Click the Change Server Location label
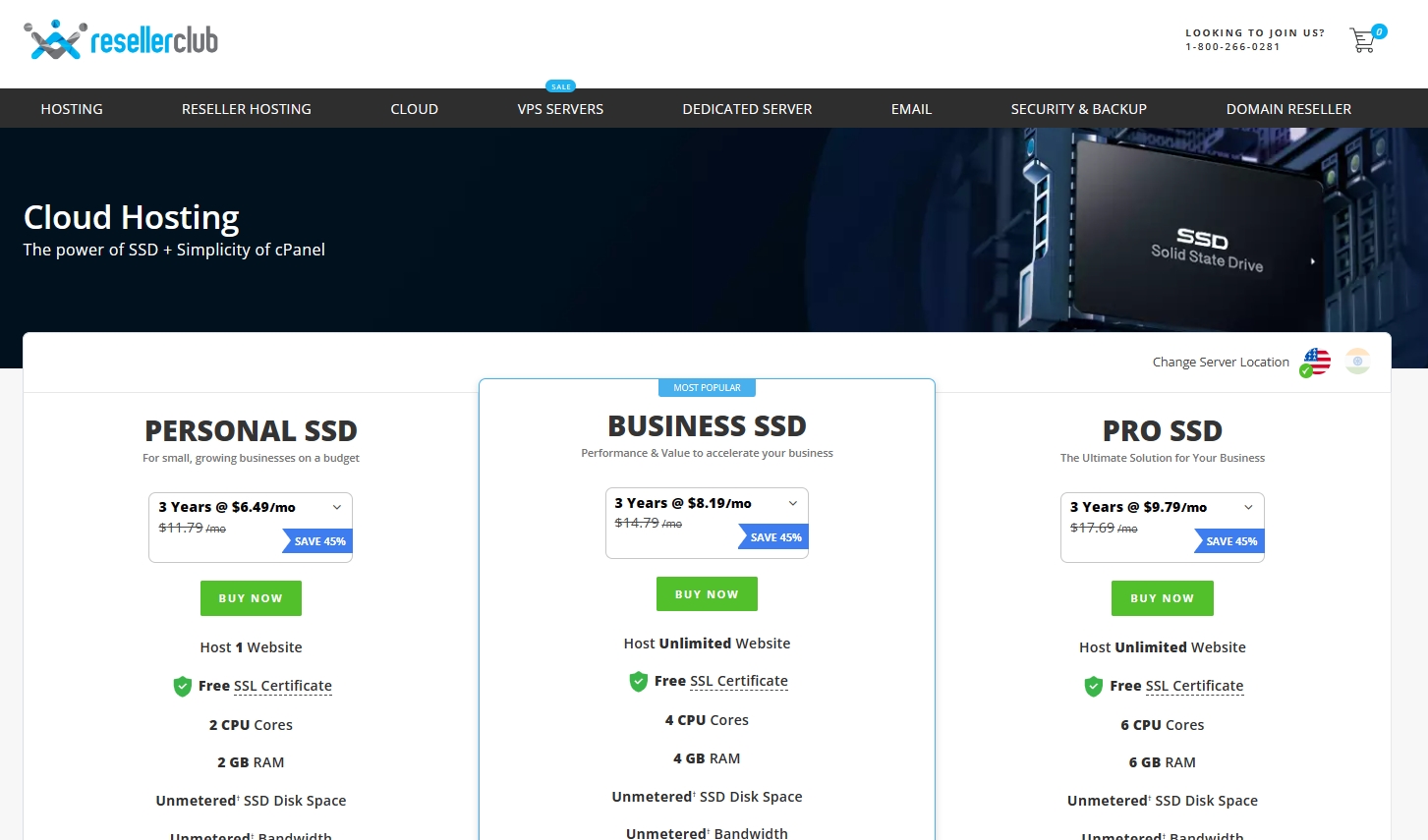This screenshot has width=1428, height=840. coord(1221,363)
